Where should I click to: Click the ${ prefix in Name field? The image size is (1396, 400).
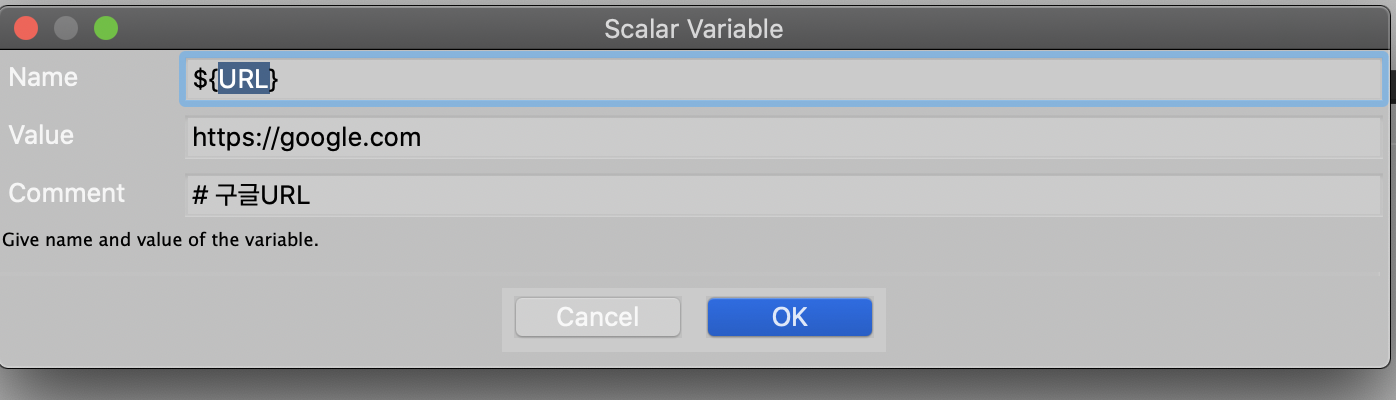tap(206, 80)
